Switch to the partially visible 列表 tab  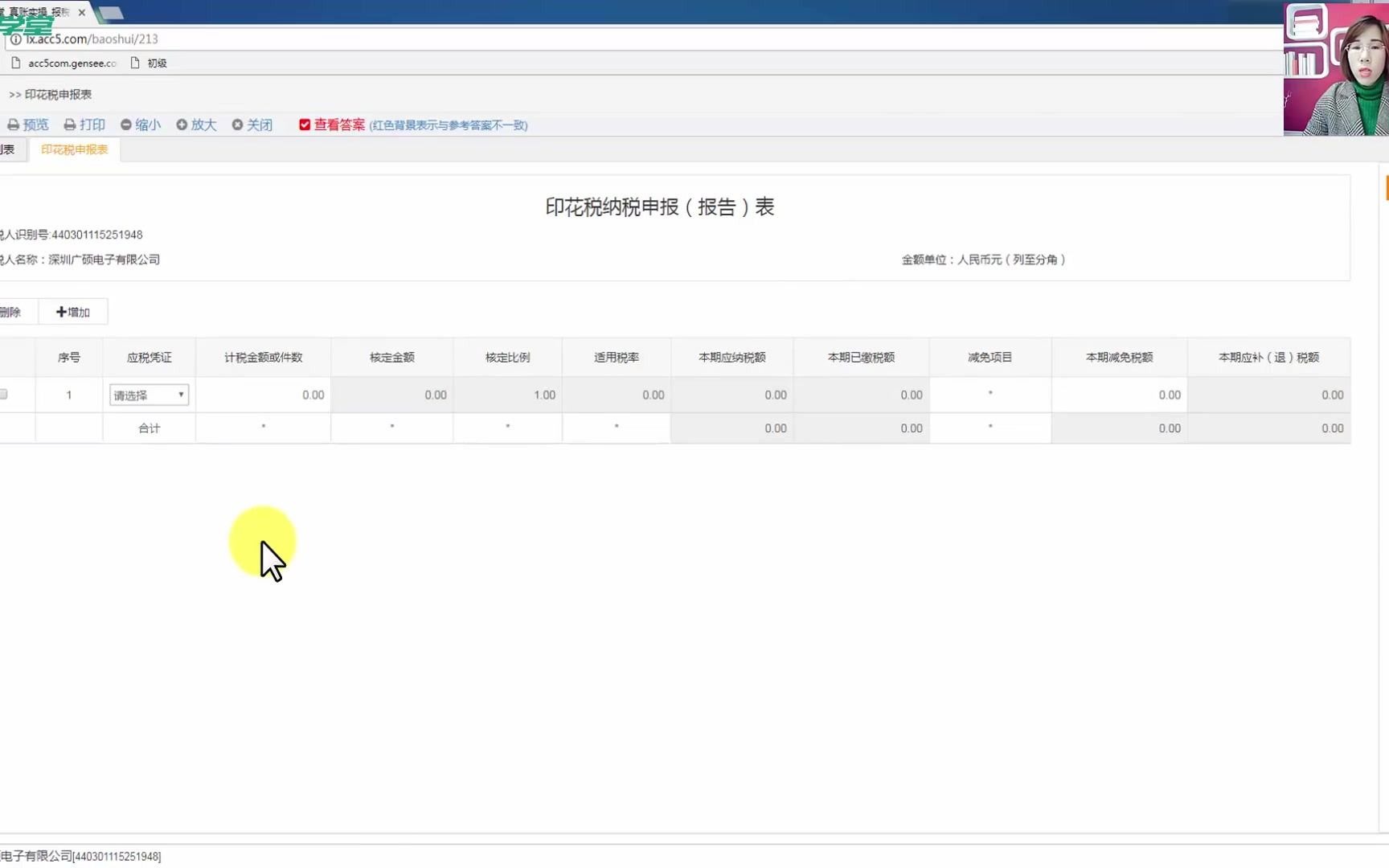click(8, 149)
